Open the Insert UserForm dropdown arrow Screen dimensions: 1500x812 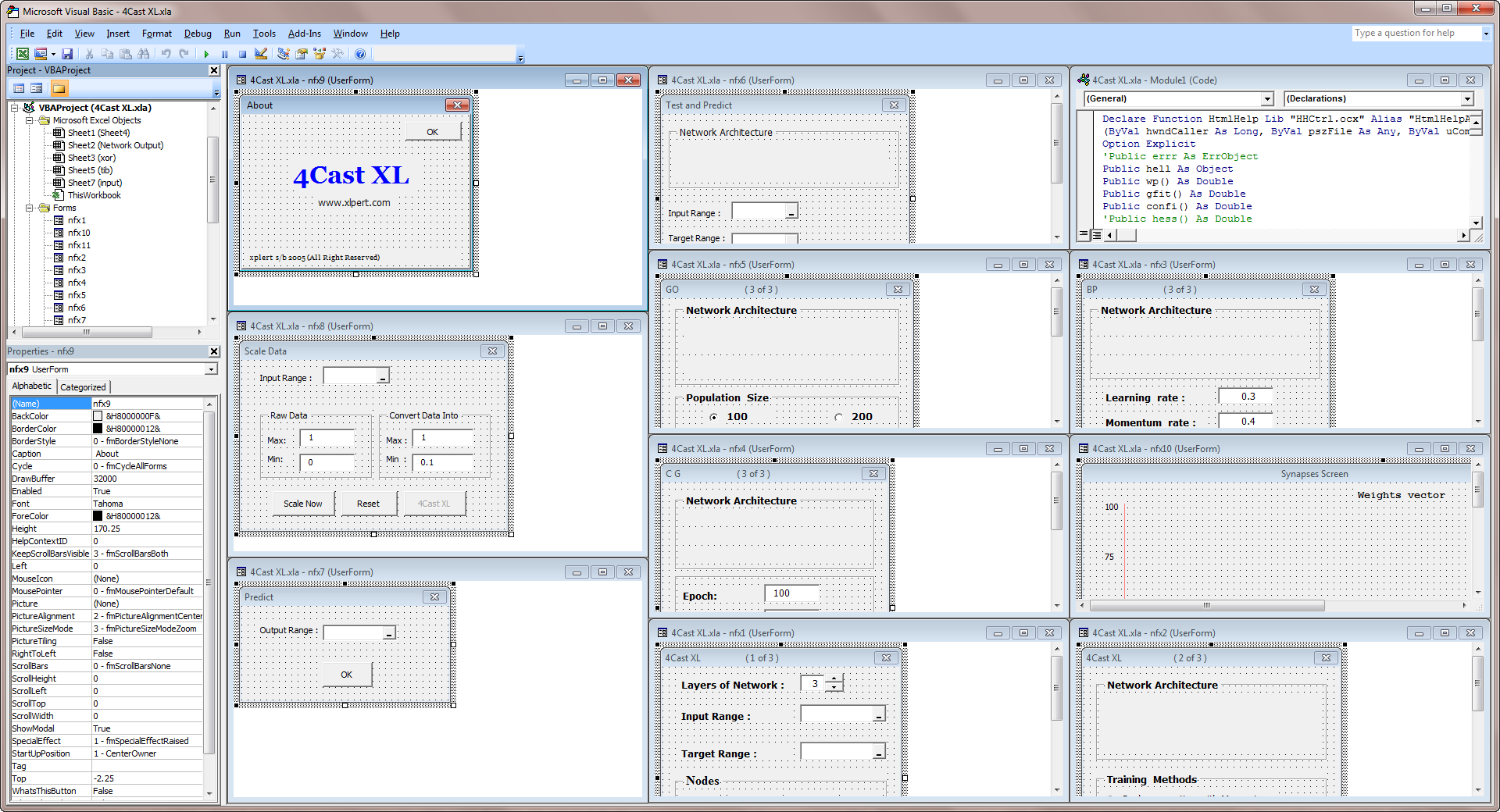53,54
